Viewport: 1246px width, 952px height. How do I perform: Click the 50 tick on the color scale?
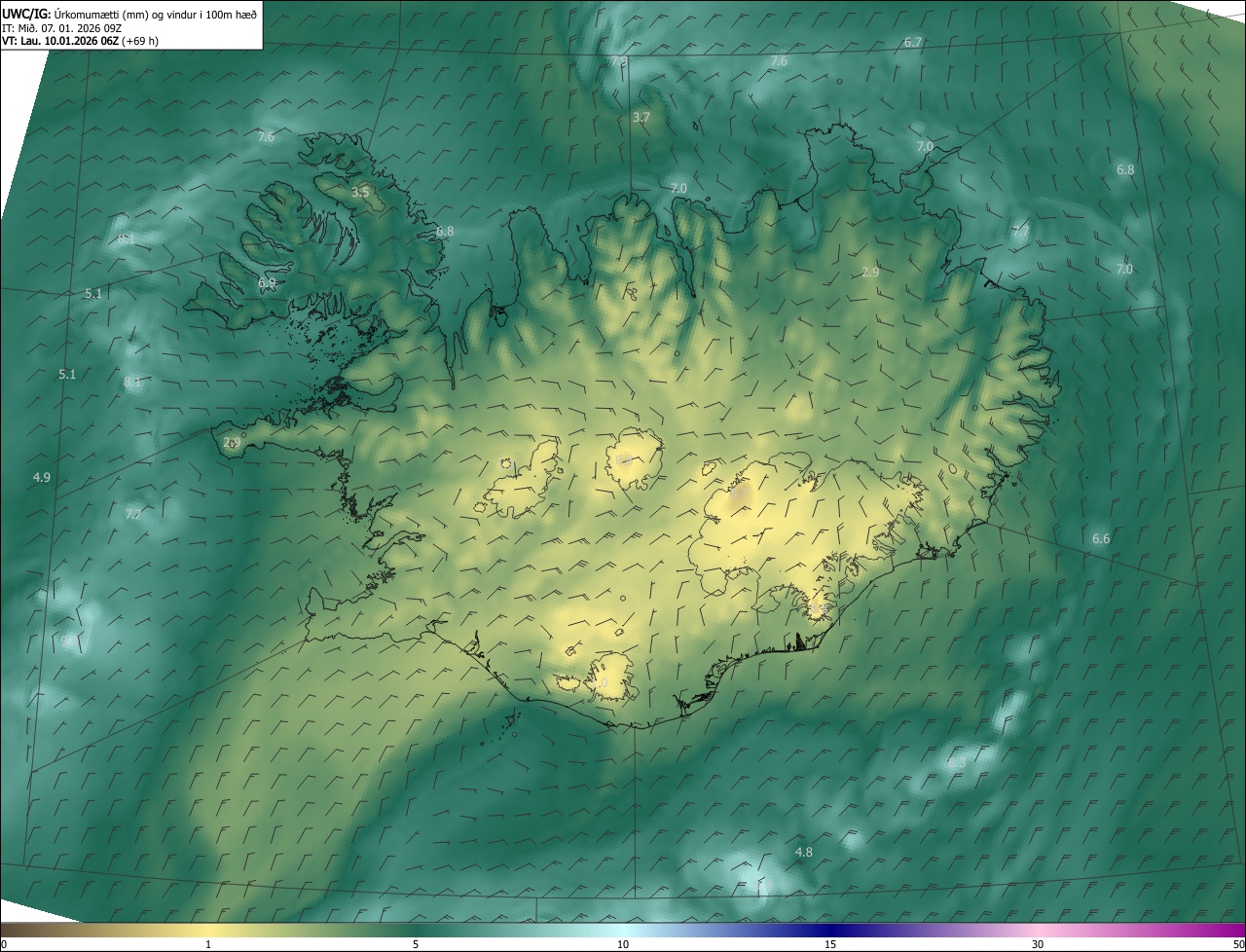(x=1238, y=944)
